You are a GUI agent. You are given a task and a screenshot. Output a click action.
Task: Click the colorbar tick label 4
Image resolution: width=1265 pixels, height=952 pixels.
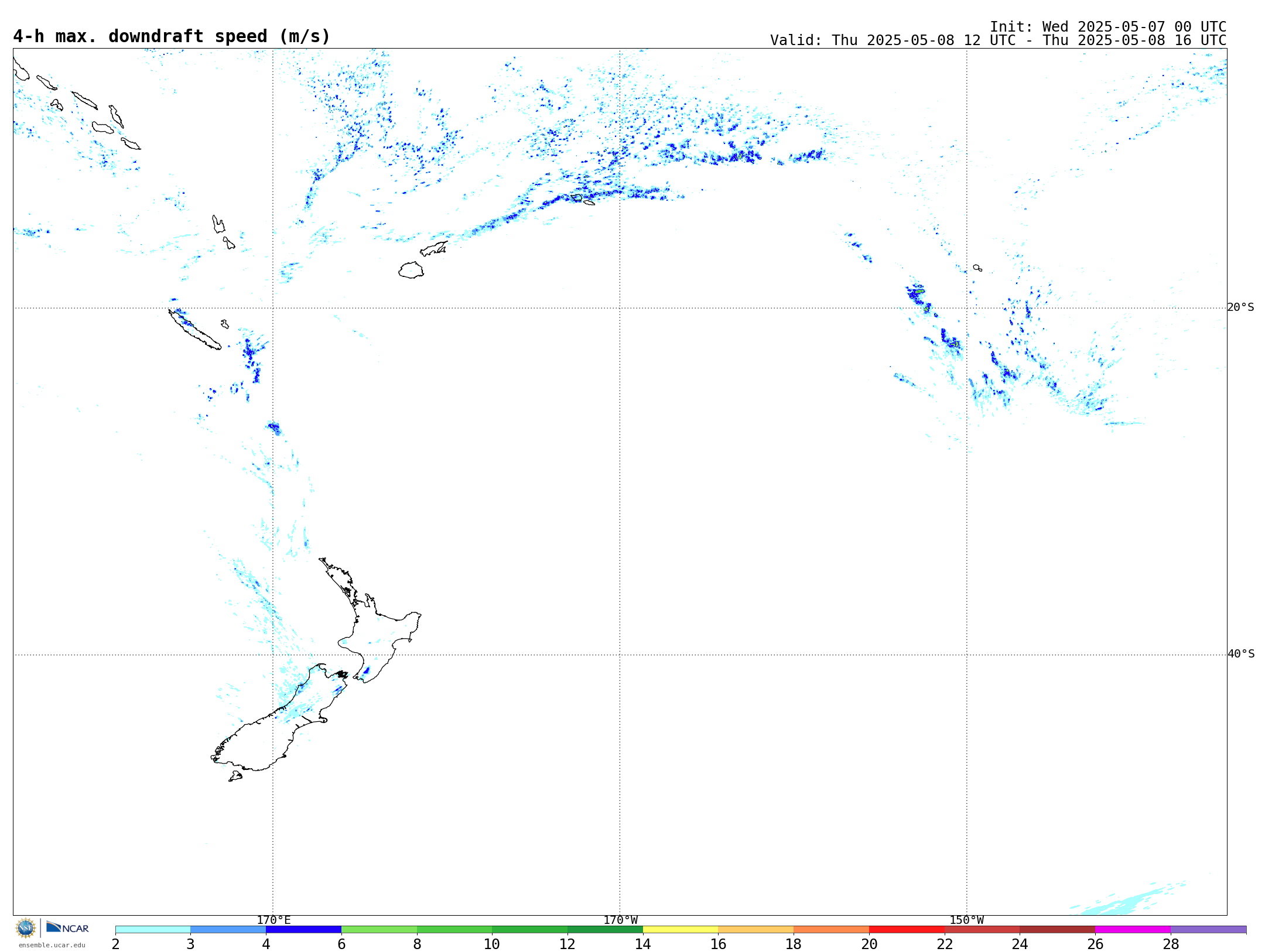click(x=266, y=944)
